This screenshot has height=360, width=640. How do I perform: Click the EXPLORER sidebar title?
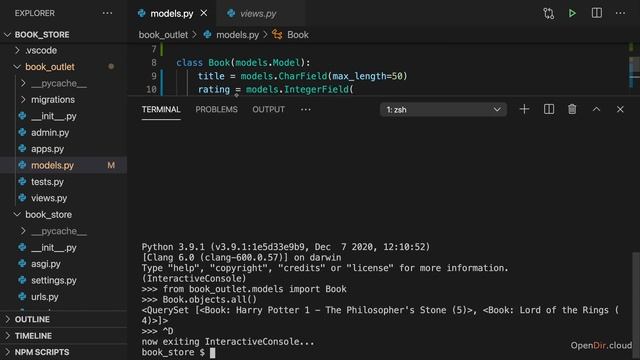pos(35,13)
